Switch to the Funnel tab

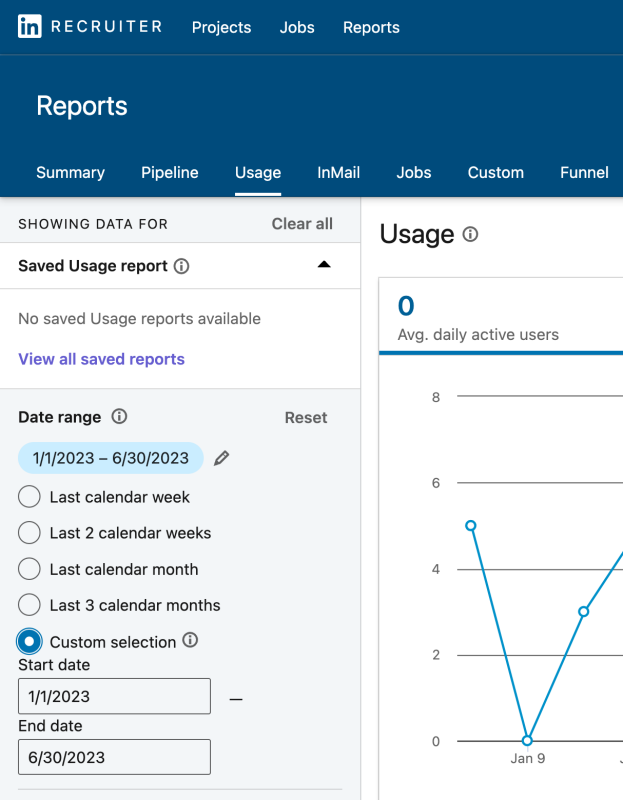click(x=584, y=172)
